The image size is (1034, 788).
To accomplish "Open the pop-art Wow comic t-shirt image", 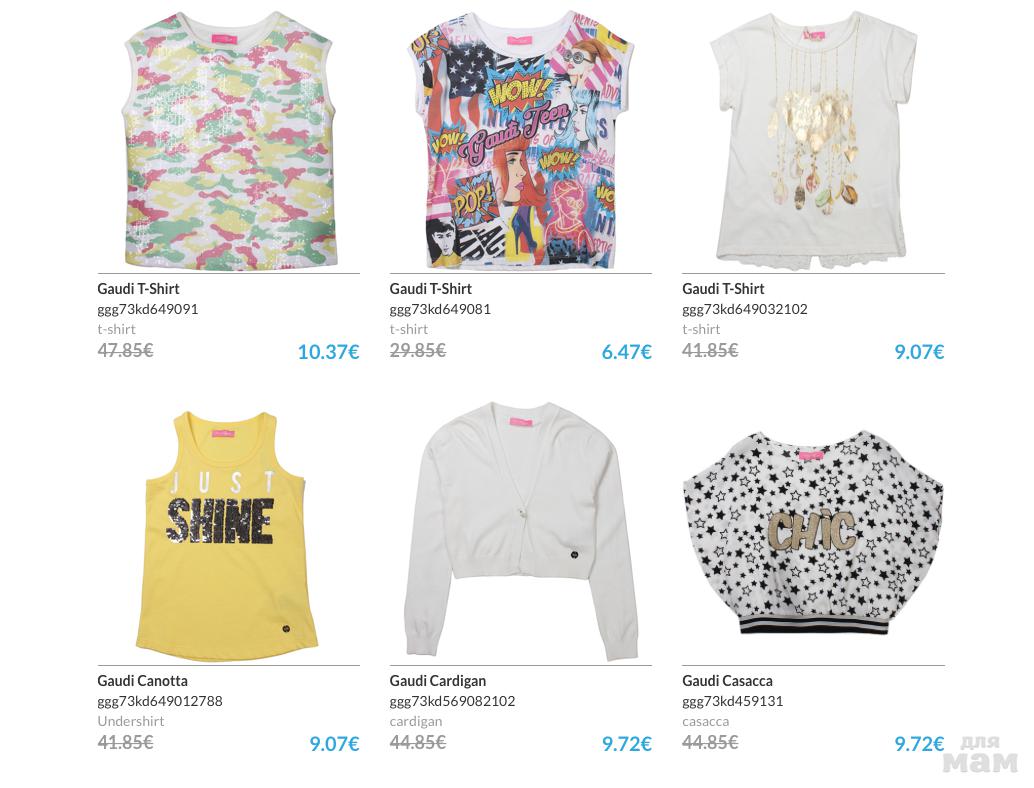I will 520,139.
